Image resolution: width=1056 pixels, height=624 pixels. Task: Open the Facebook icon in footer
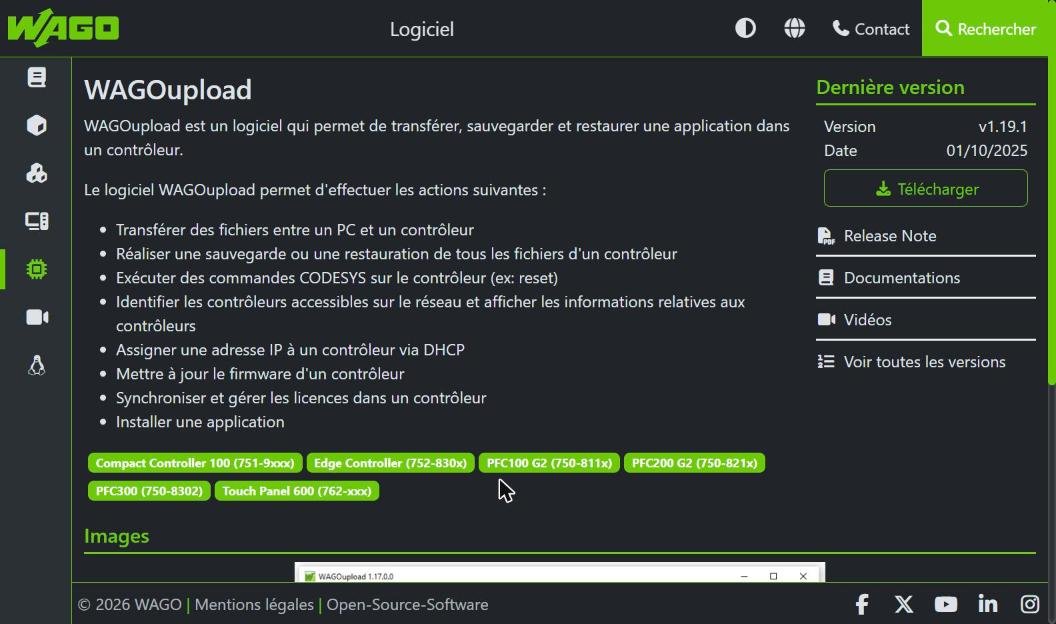pyautogui.click(x=861, y=604)
